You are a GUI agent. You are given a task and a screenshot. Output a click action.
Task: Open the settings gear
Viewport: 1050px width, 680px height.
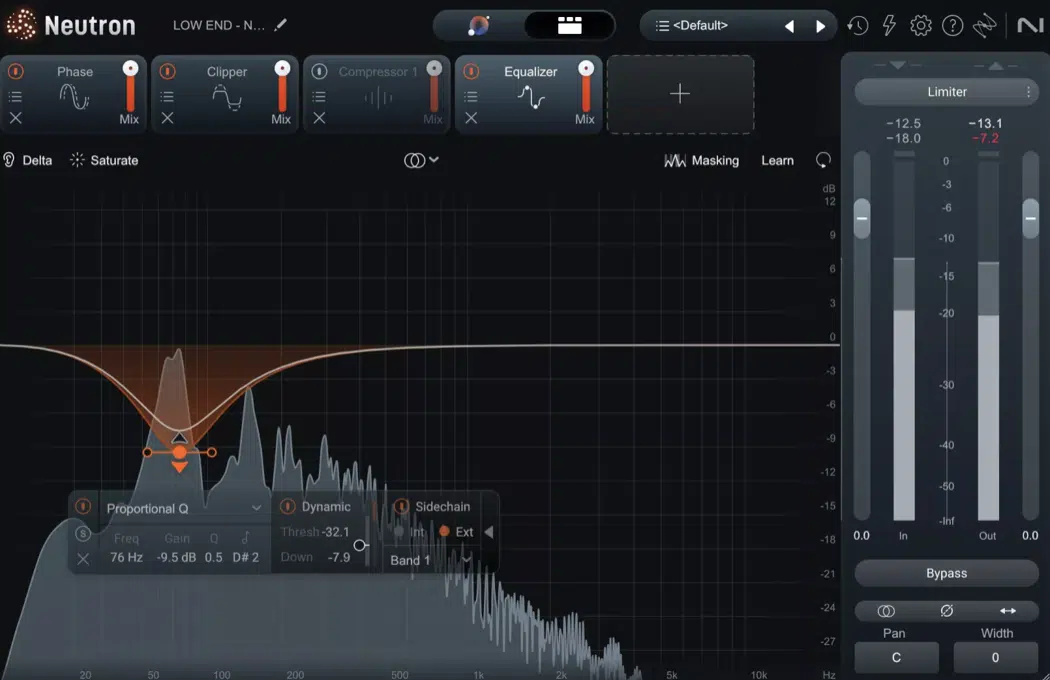click(921, 25)
